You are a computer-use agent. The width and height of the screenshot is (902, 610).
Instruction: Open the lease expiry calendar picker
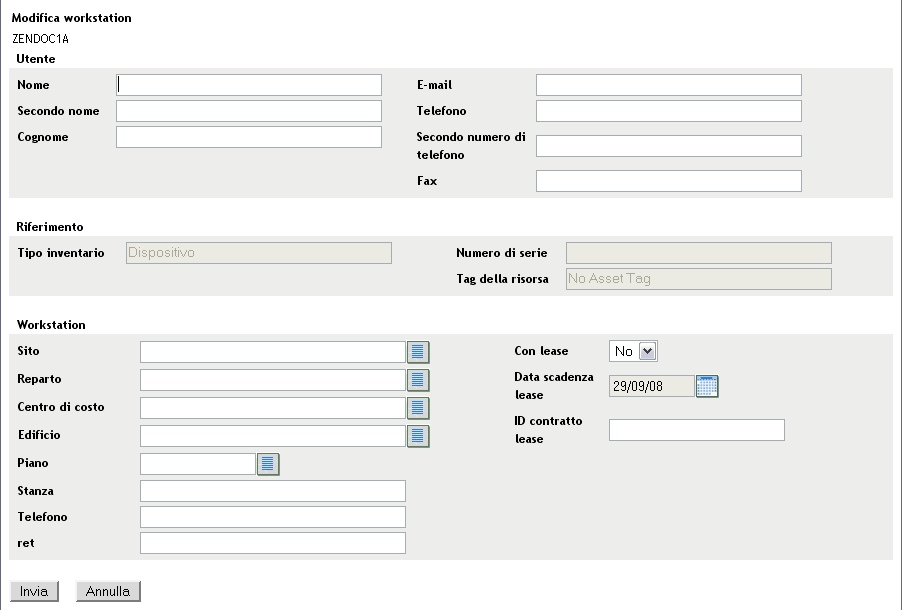pyautogui.click(x=708, y=386)
